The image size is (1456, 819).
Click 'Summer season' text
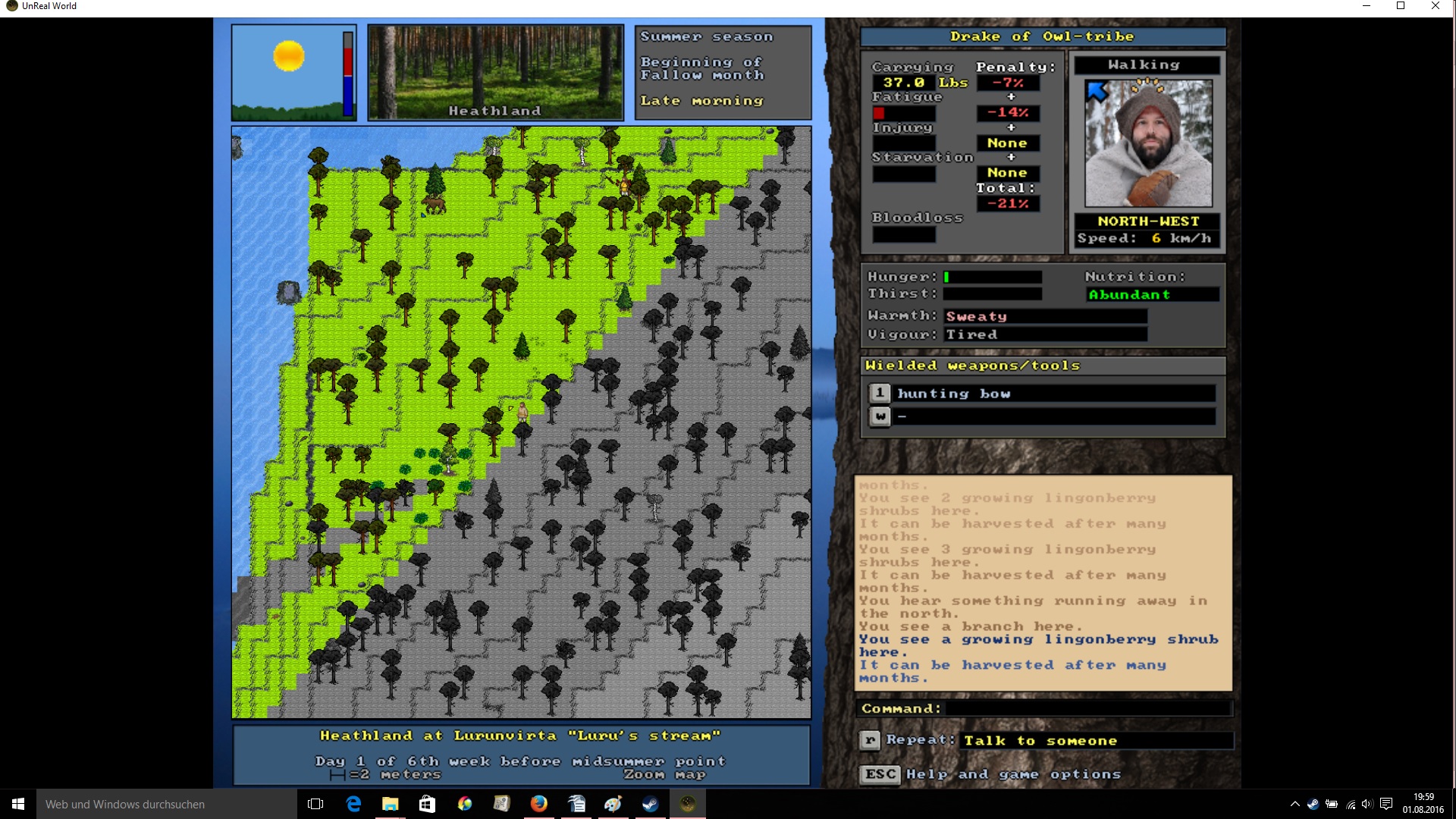click(707, 36)
